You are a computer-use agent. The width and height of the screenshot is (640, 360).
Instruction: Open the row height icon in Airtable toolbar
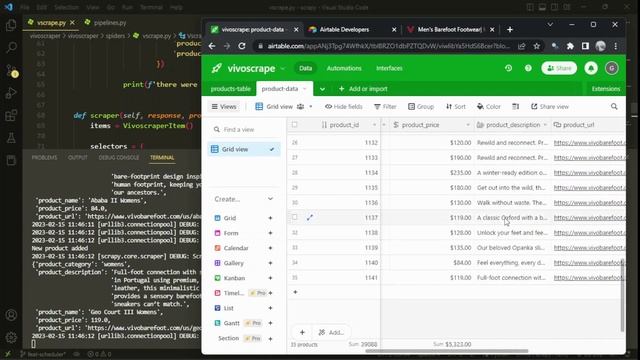(516, 107)
